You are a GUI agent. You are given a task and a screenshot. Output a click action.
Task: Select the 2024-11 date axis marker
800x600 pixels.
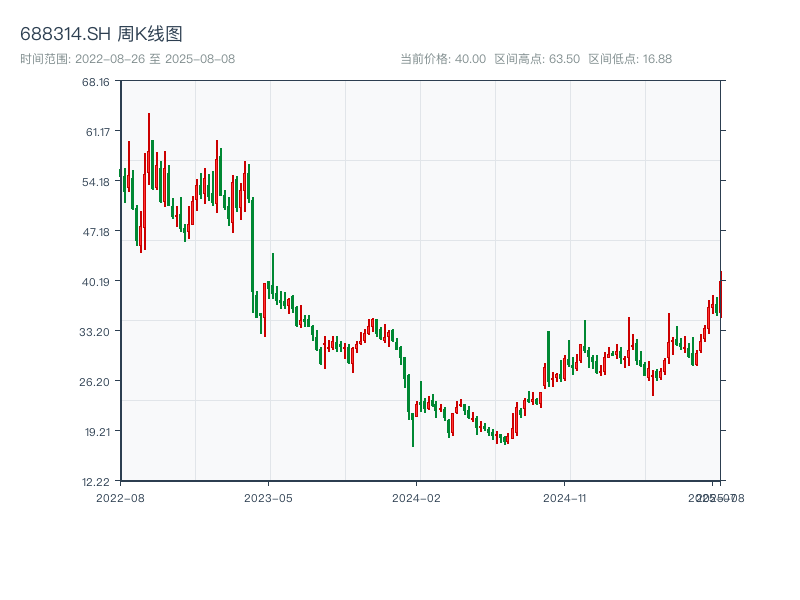point(565,497)
